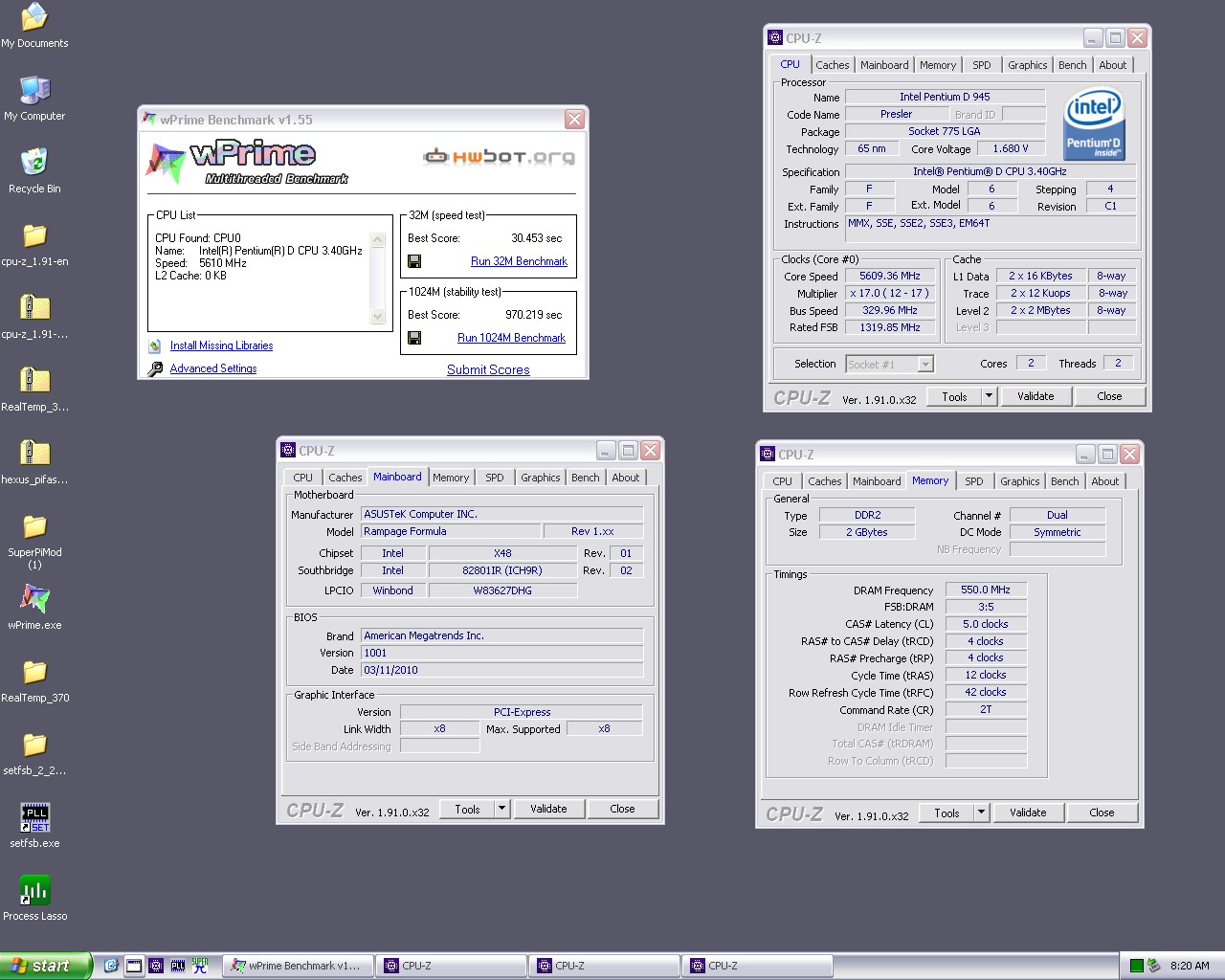Open Graphics tab in Memory window
This screenshot has height=980, width=1225.
pyautogui.click(x=1019, y=481)
